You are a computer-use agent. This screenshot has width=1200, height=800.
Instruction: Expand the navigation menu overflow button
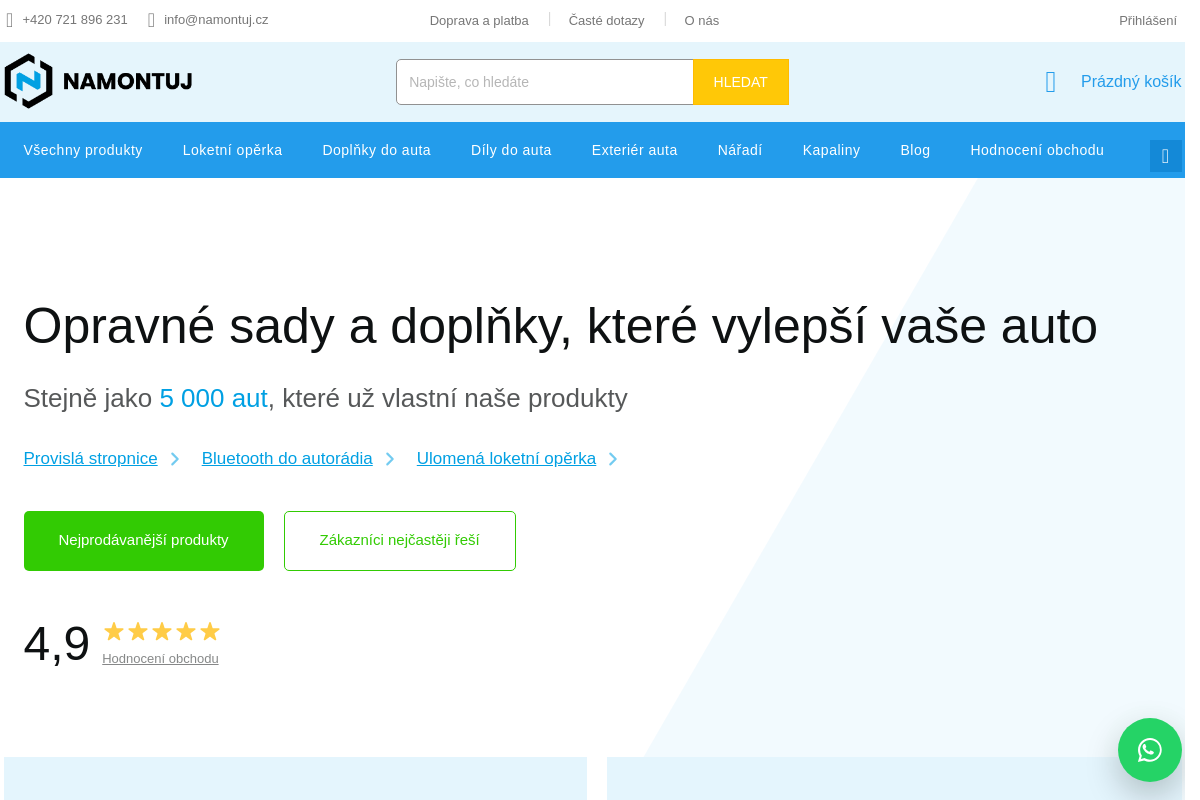pyautogui.click(x=1165, y=156)
